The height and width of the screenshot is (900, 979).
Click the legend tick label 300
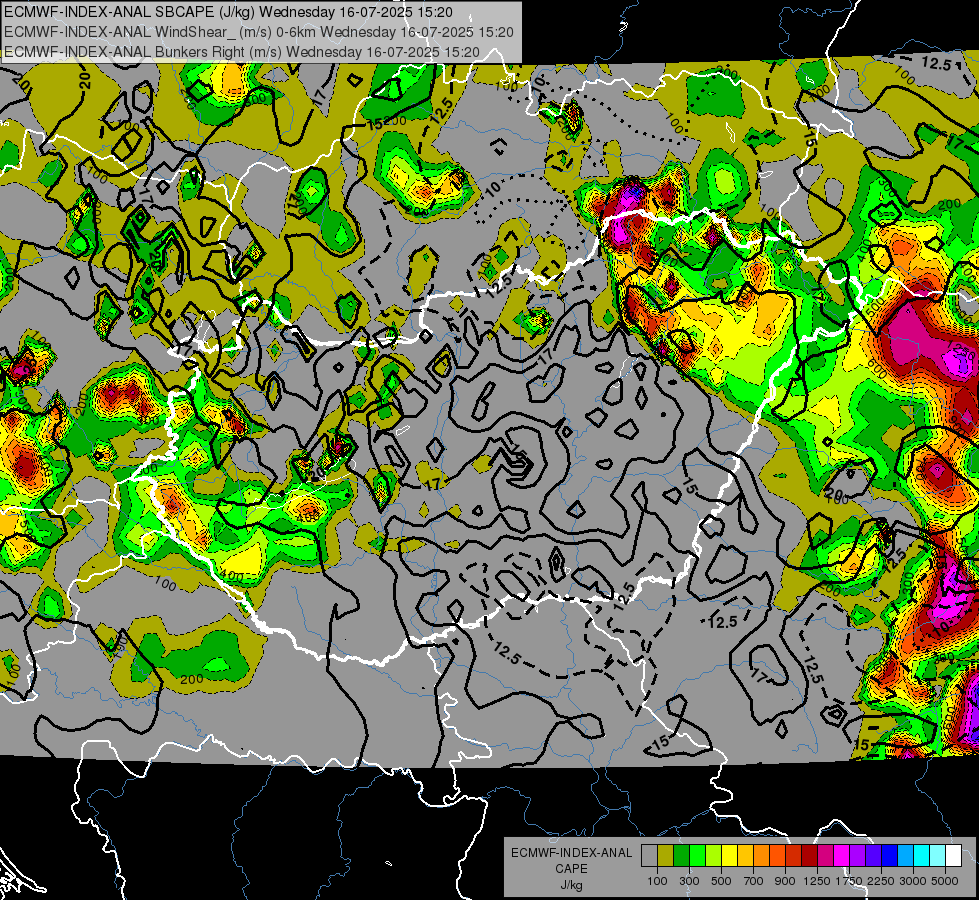pos(689,881)
